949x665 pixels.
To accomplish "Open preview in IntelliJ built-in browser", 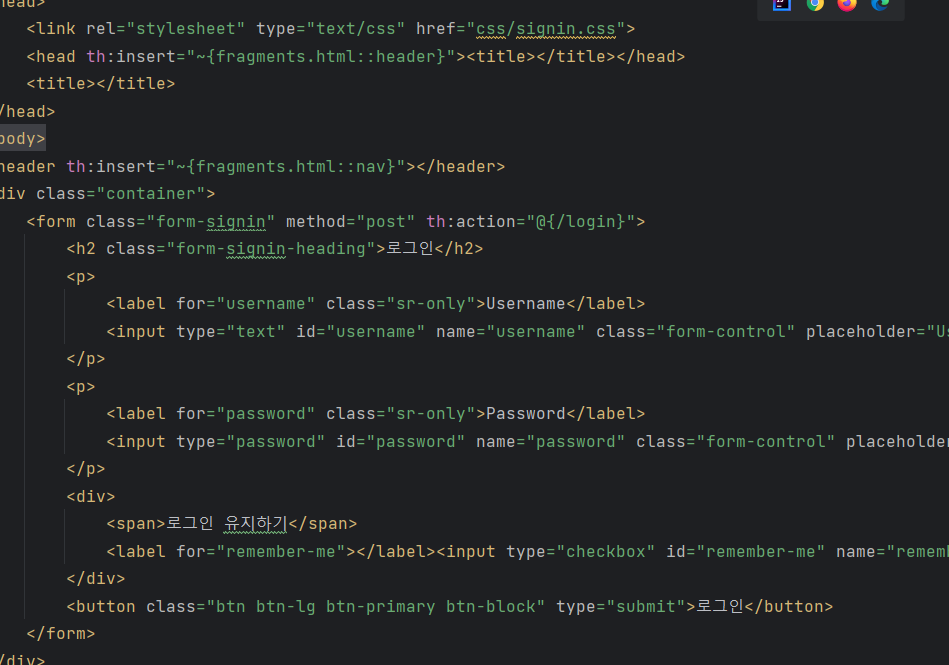I will pos(782,4).
